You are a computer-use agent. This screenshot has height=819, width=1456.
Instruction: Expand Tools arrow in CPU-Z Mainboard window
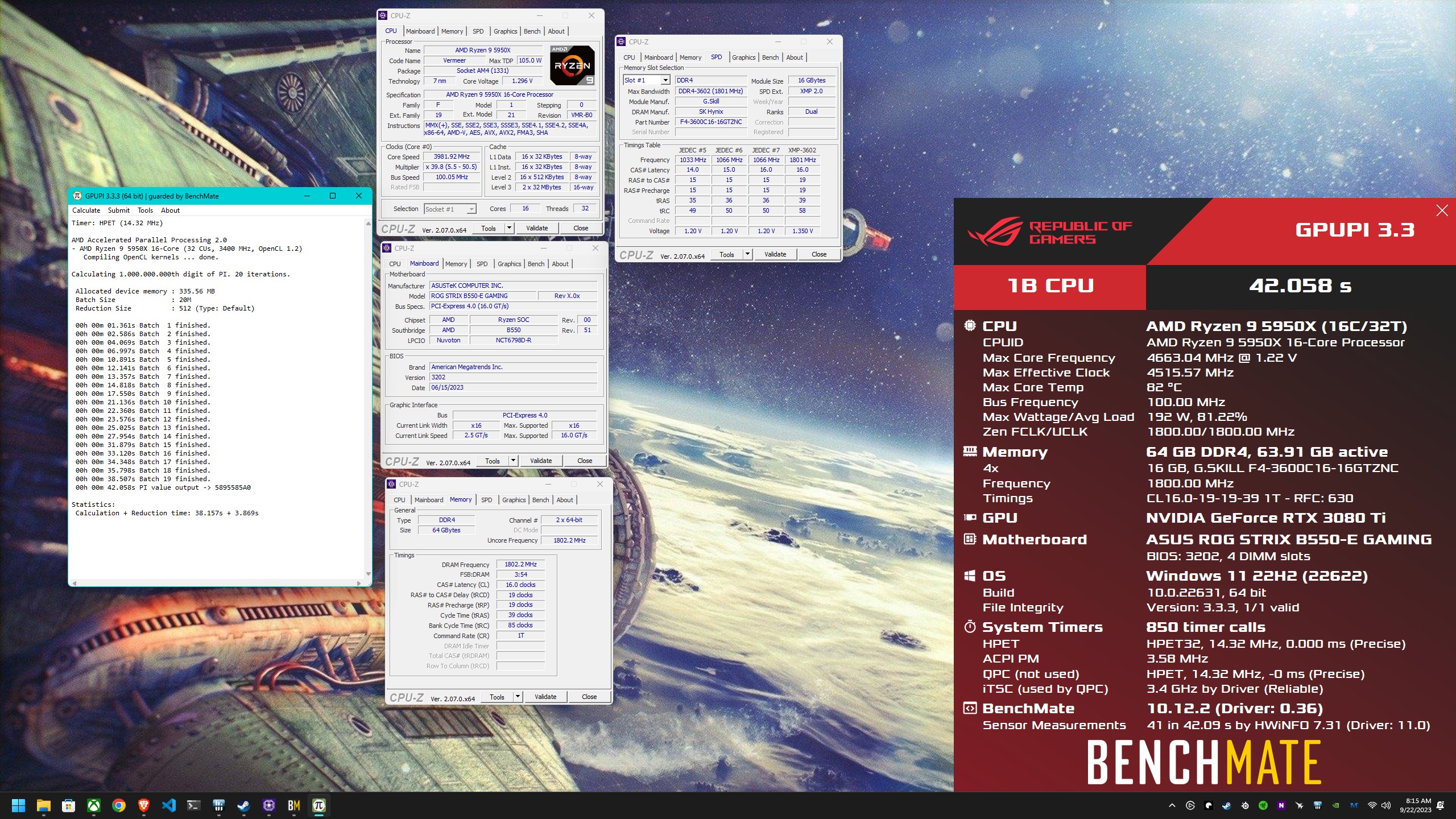[514, 461]
